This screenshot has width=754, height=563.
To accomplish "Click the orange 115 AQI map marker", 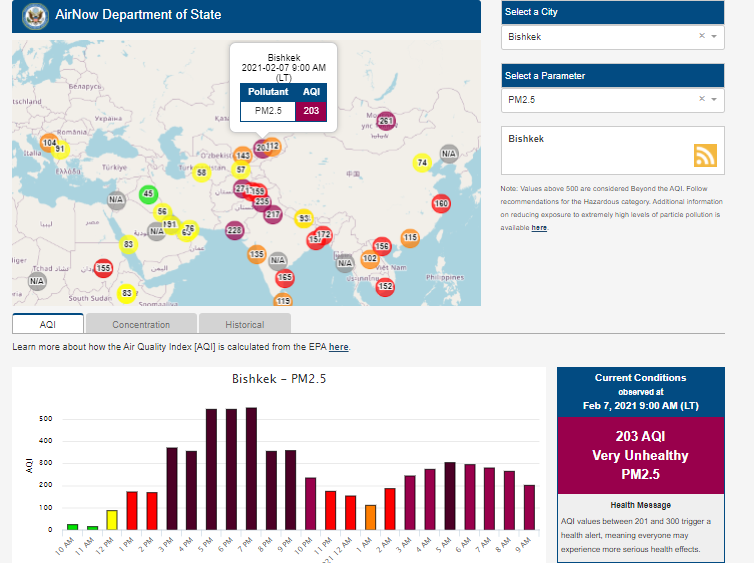I will (410, 238).
